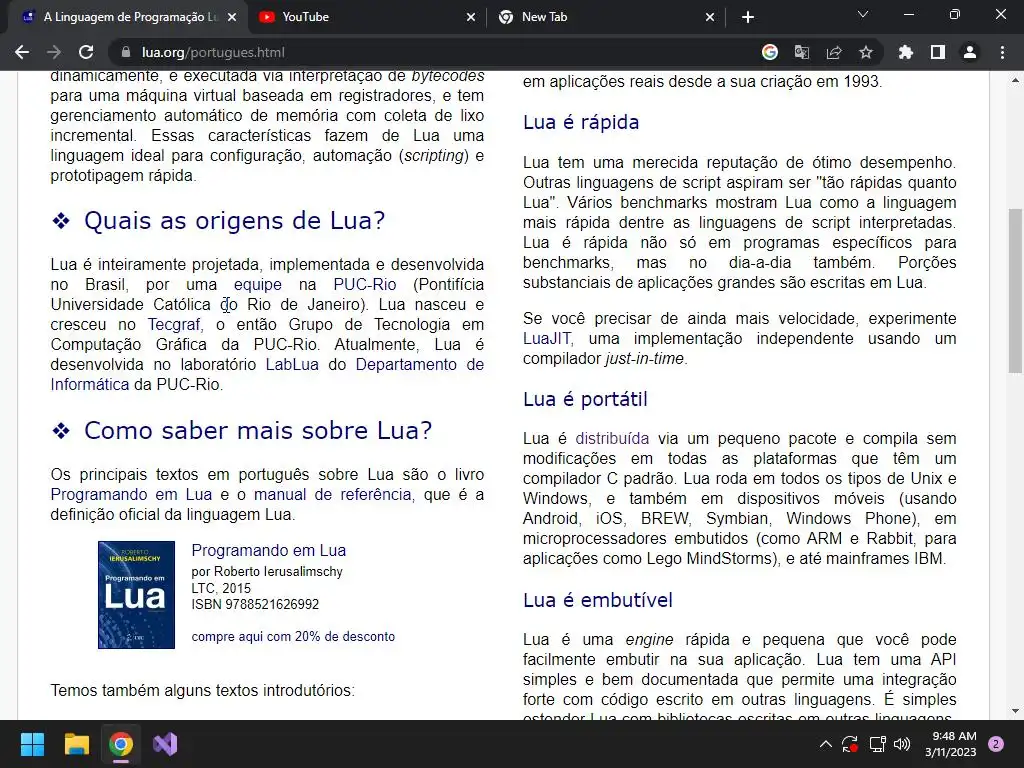Toggle the browser side panel
This screenshot has height=768, width=1024.
pyautogui.click(x=938, y=52)
